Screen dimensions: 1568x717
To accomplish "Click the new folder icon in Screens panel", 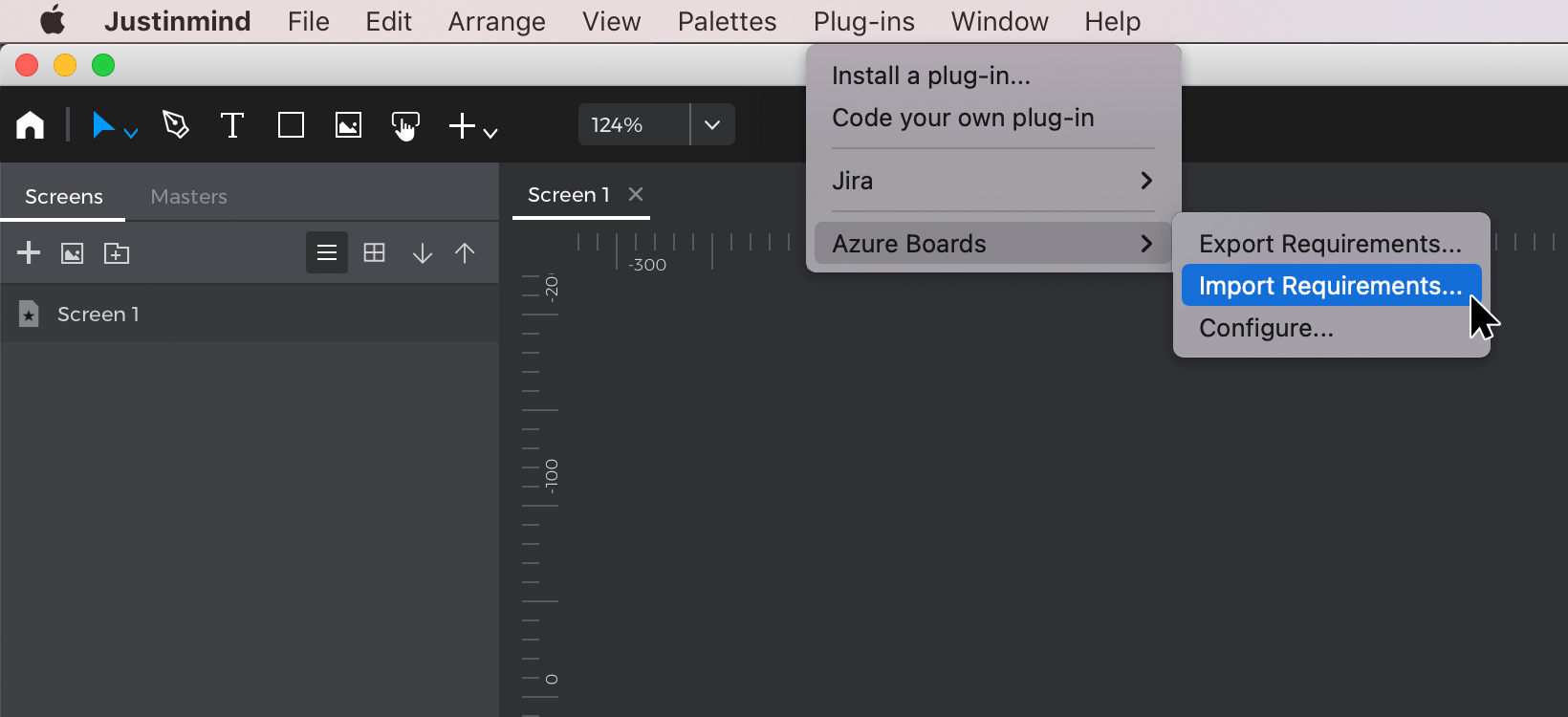I will pyautogui.click(x=117, y=252).
